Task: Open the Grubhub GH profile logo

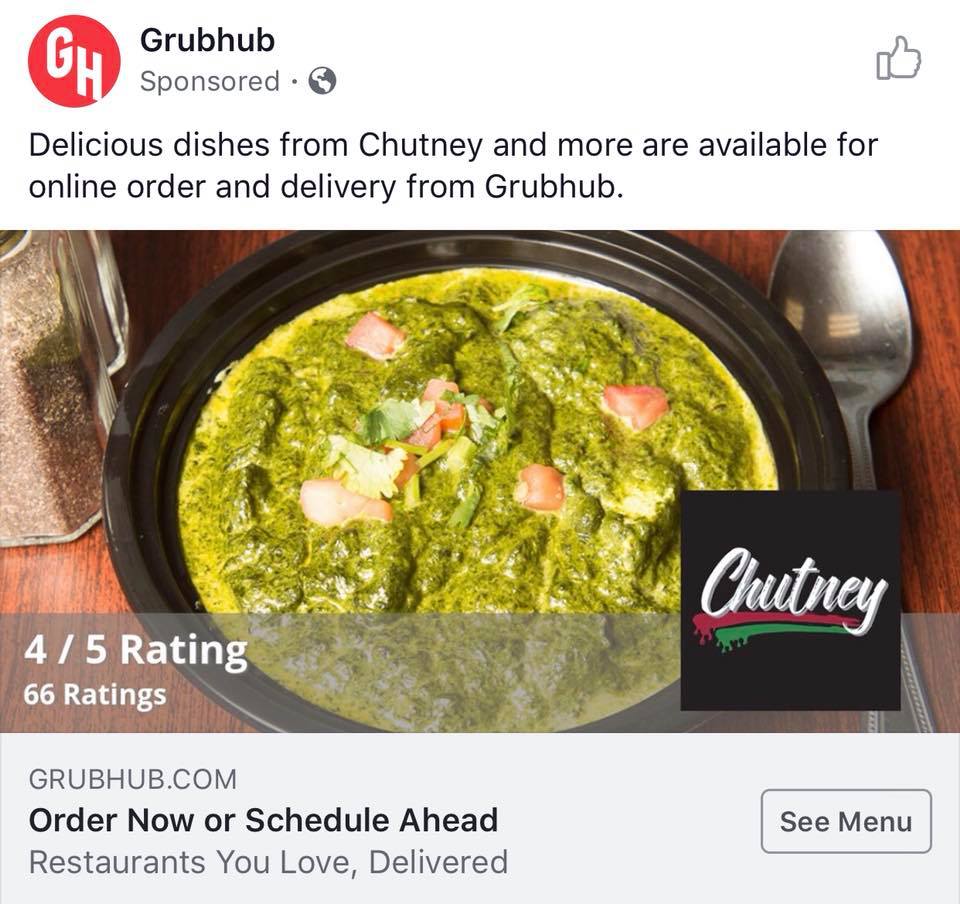Action: [x=74, y=61]
